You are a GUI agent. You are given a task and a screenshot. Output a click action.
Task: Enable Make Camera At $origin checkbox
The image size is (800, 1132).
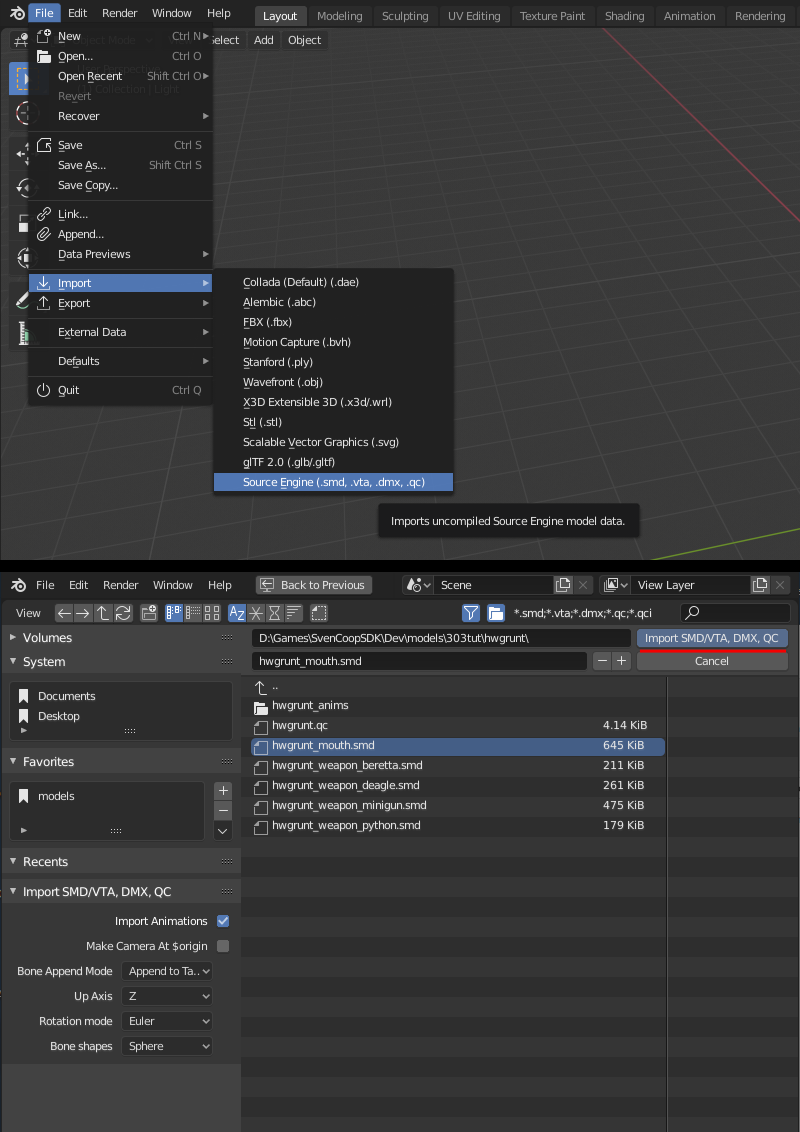pos(223,946)
